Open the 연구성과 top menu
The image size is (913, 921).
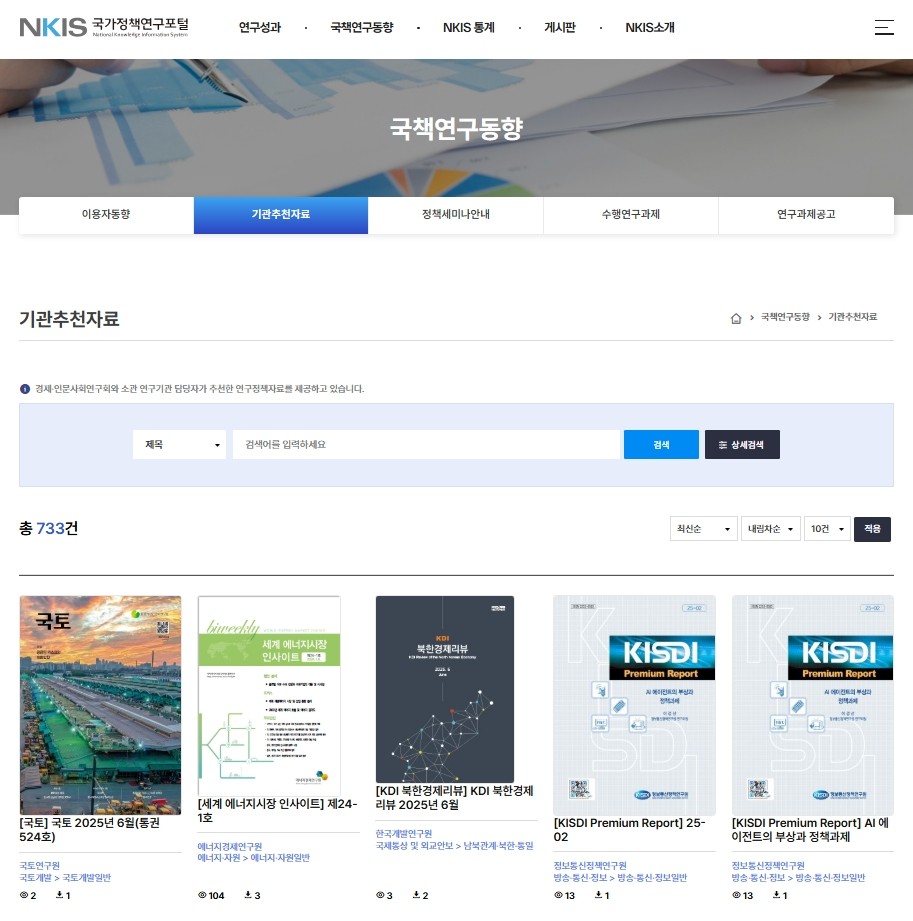[260, 28]
